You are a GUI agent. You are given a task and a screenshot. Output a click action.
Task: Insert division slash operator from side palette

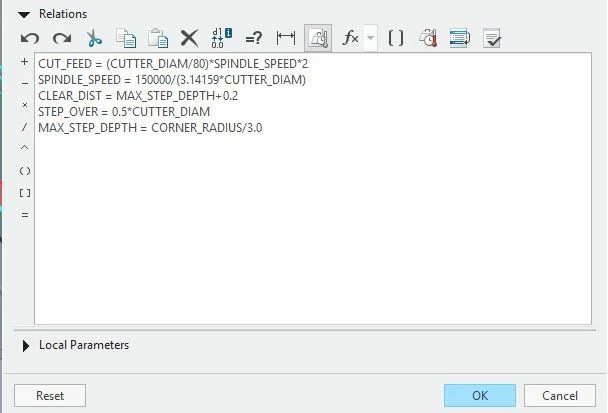(24, 127)
